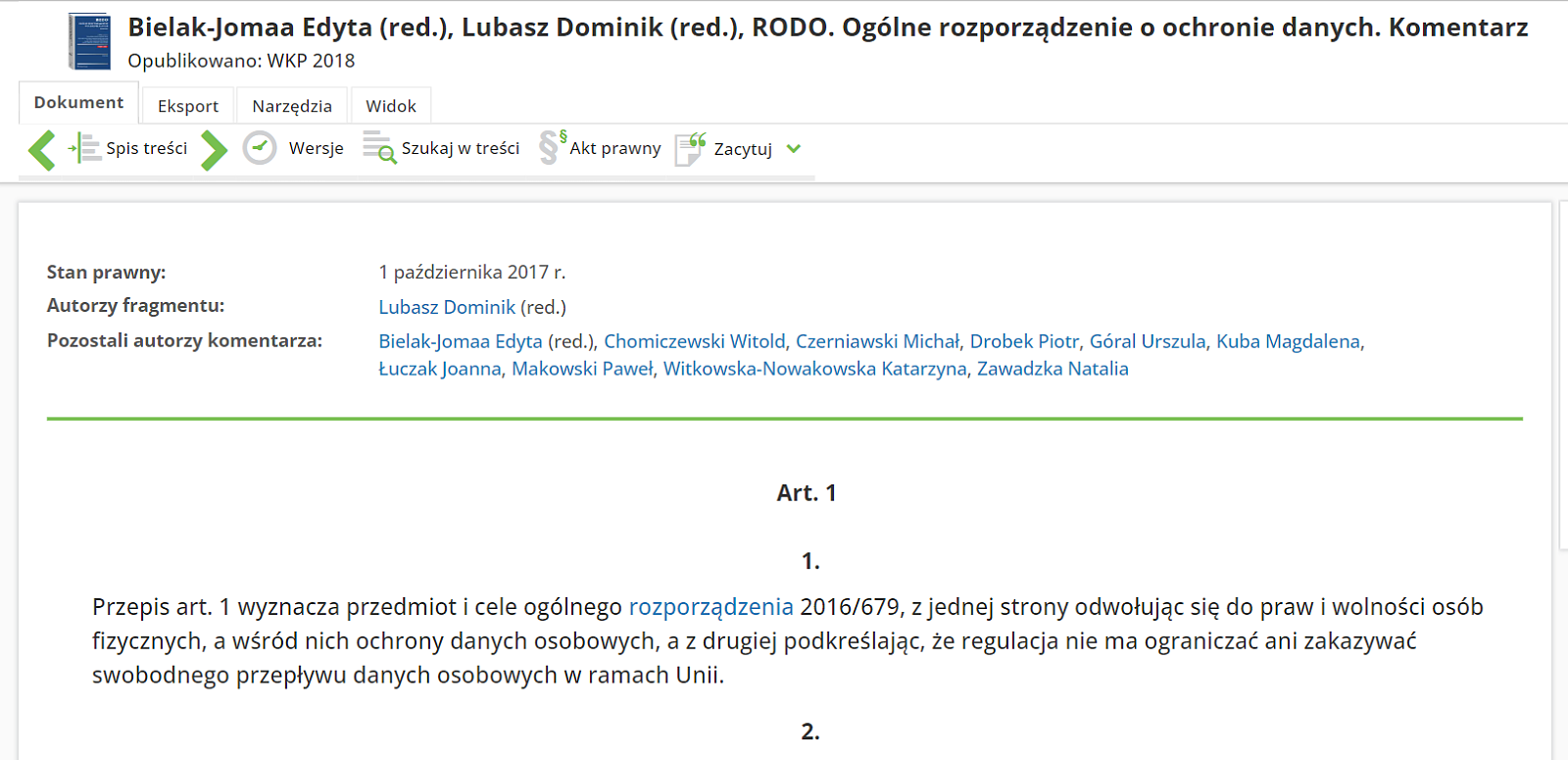Select the Dokument tab
Screen dimensions: 1568x760
78,103
